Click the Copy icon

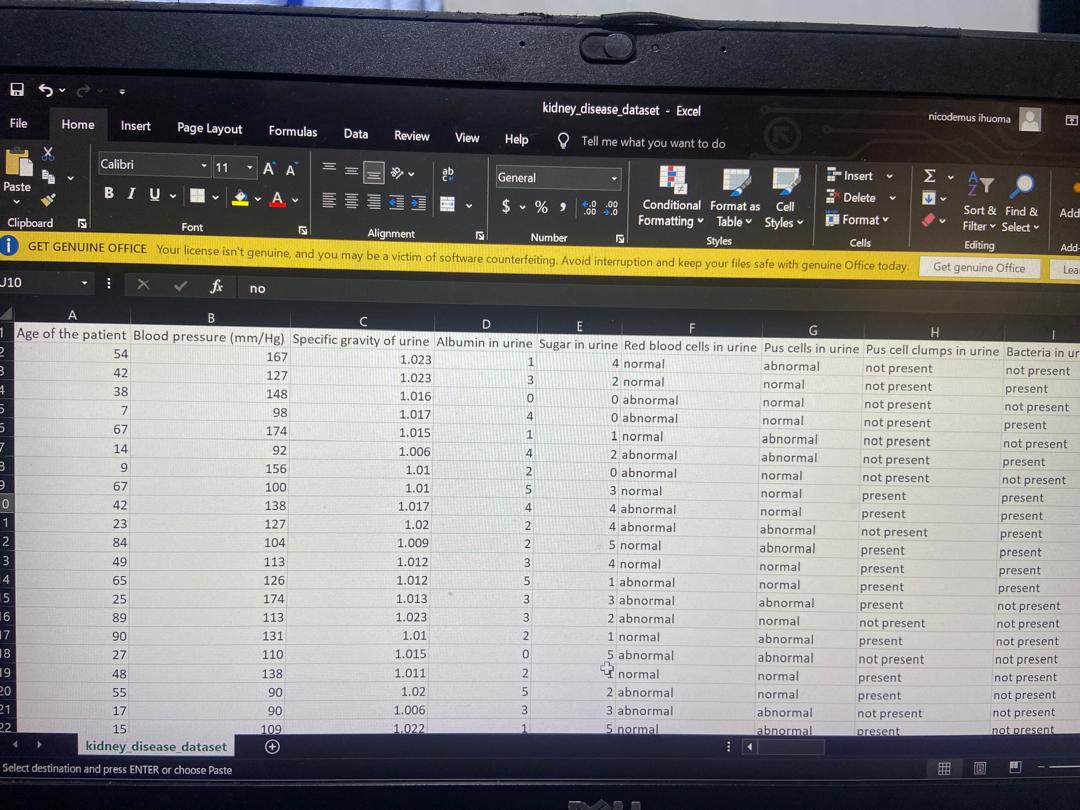[48, 177]
